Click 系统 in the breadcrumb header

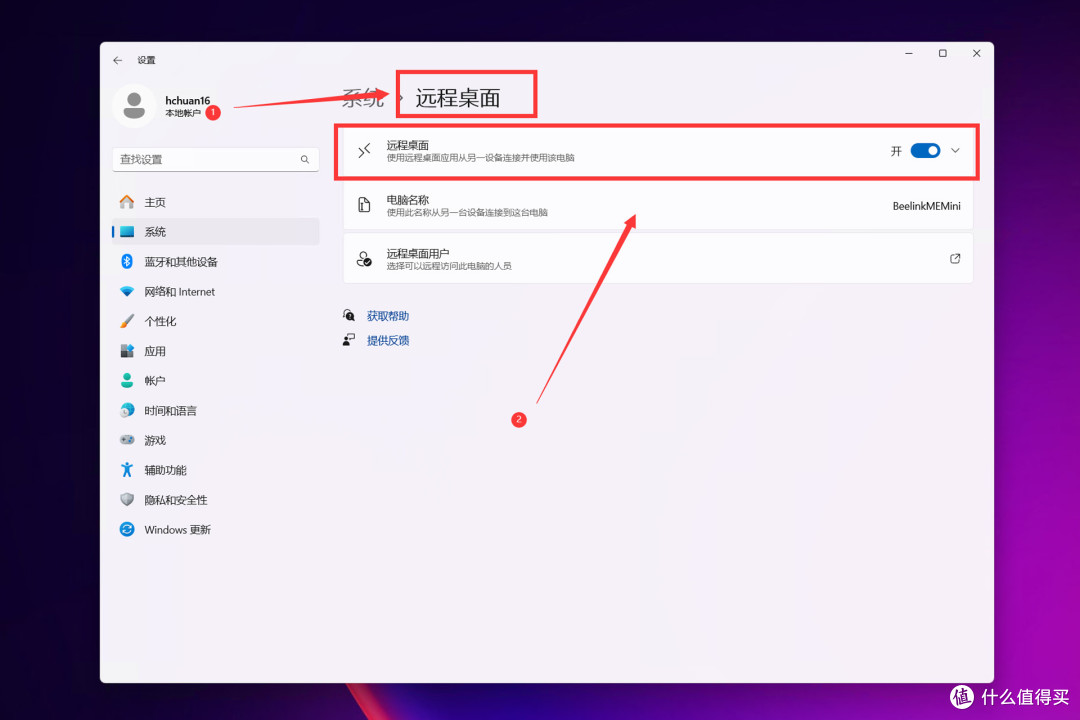tap(363, 98)
